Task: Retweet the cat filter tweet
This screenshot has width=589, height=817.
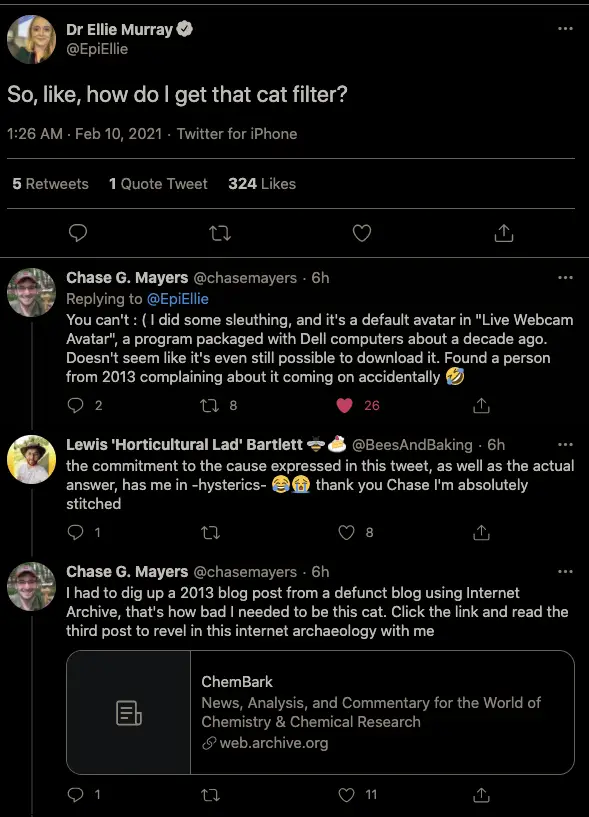Action: (219, 233)
